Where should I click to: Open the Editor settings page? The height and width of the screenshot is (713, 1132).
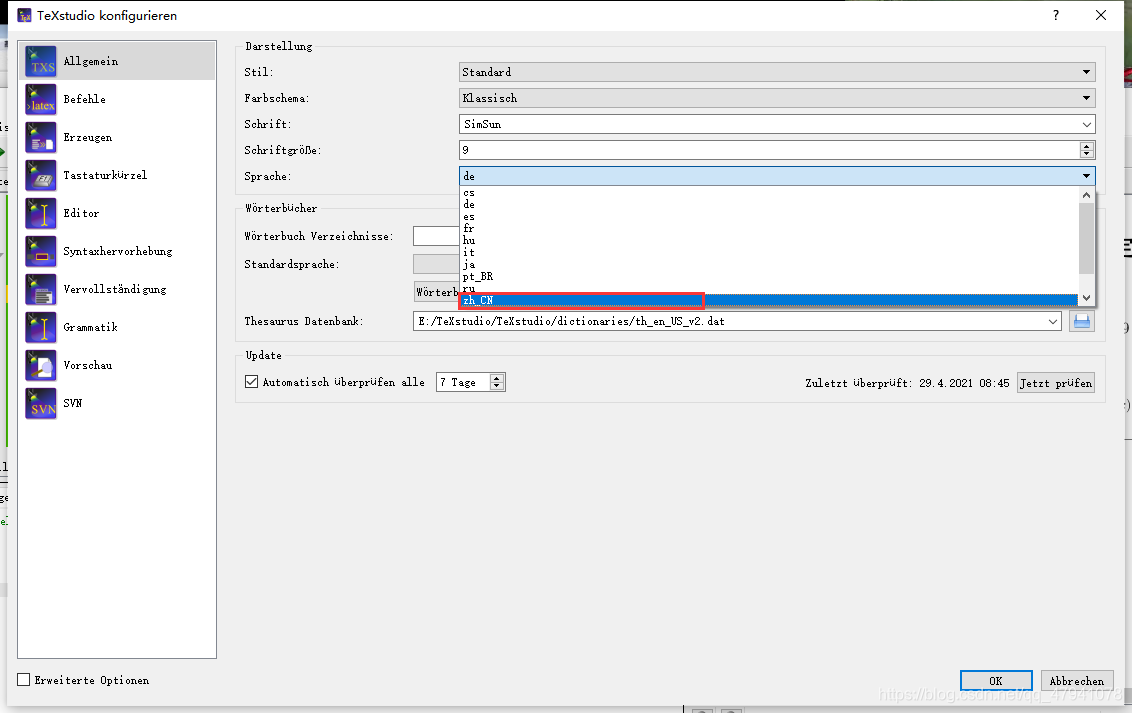[118, 214]
